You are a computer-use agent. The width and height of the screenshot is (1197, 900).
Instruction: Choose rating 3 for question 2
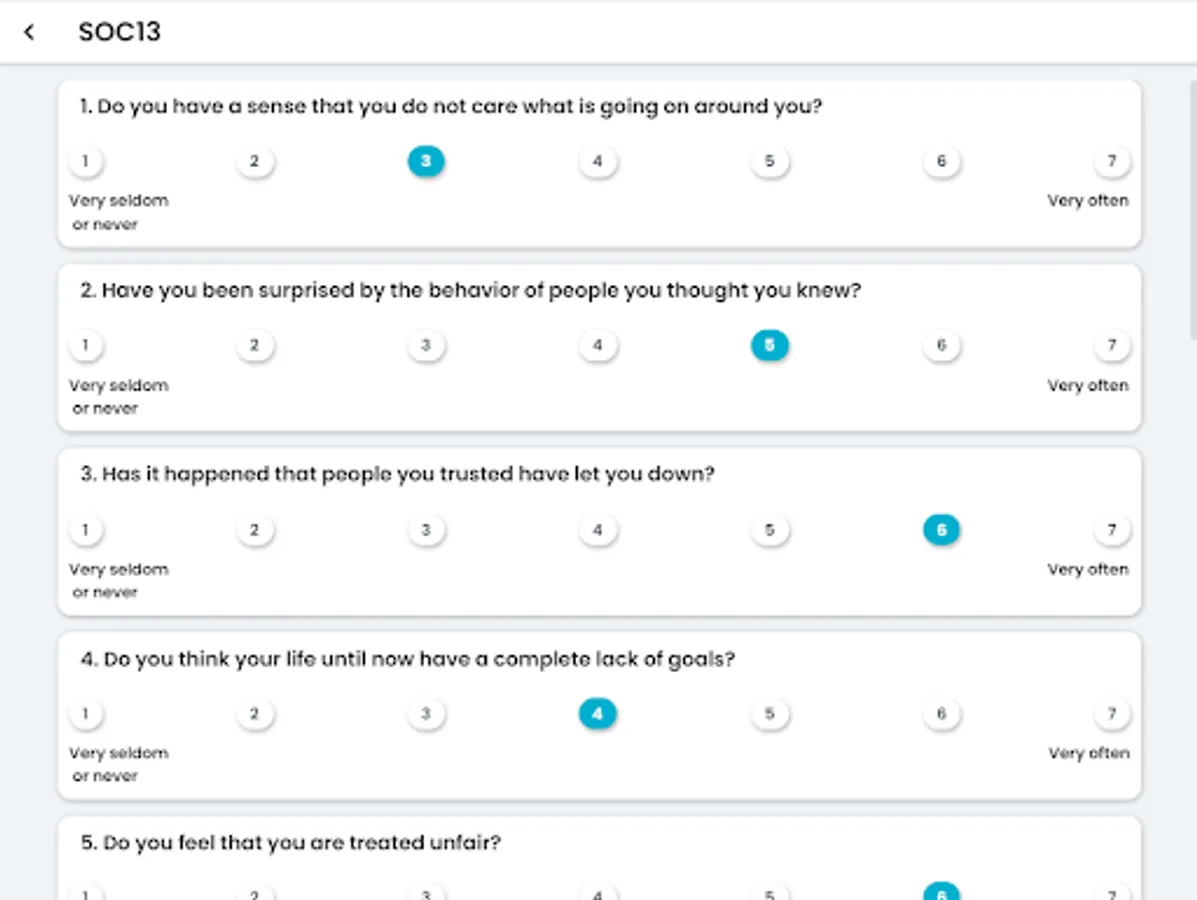[426, 345]
